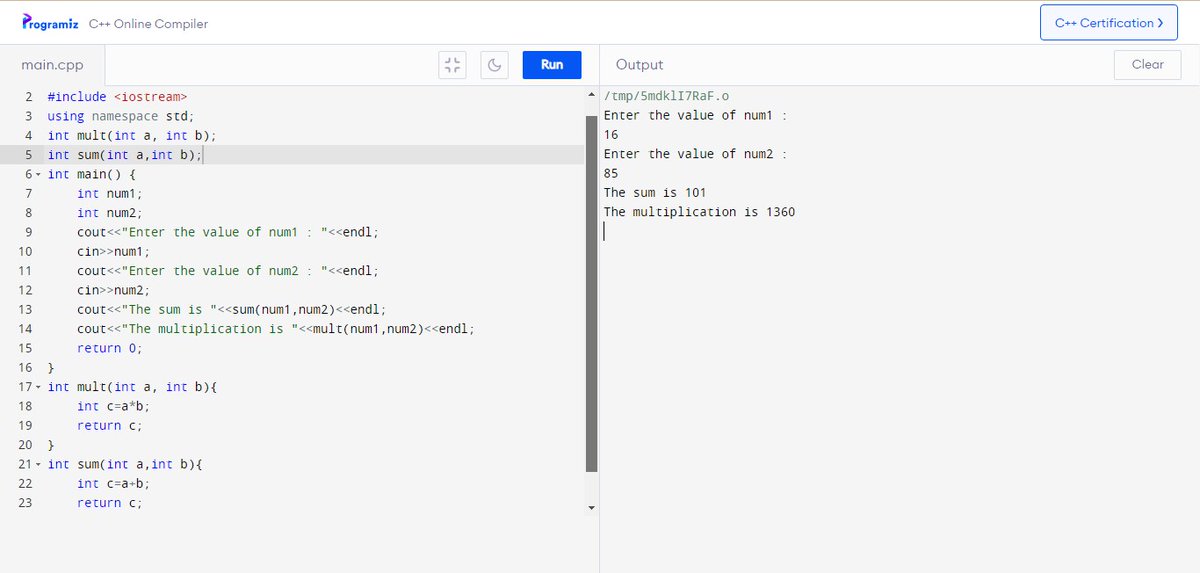Click the line printing "The sum is"
1200x573 pixels.
231,309
